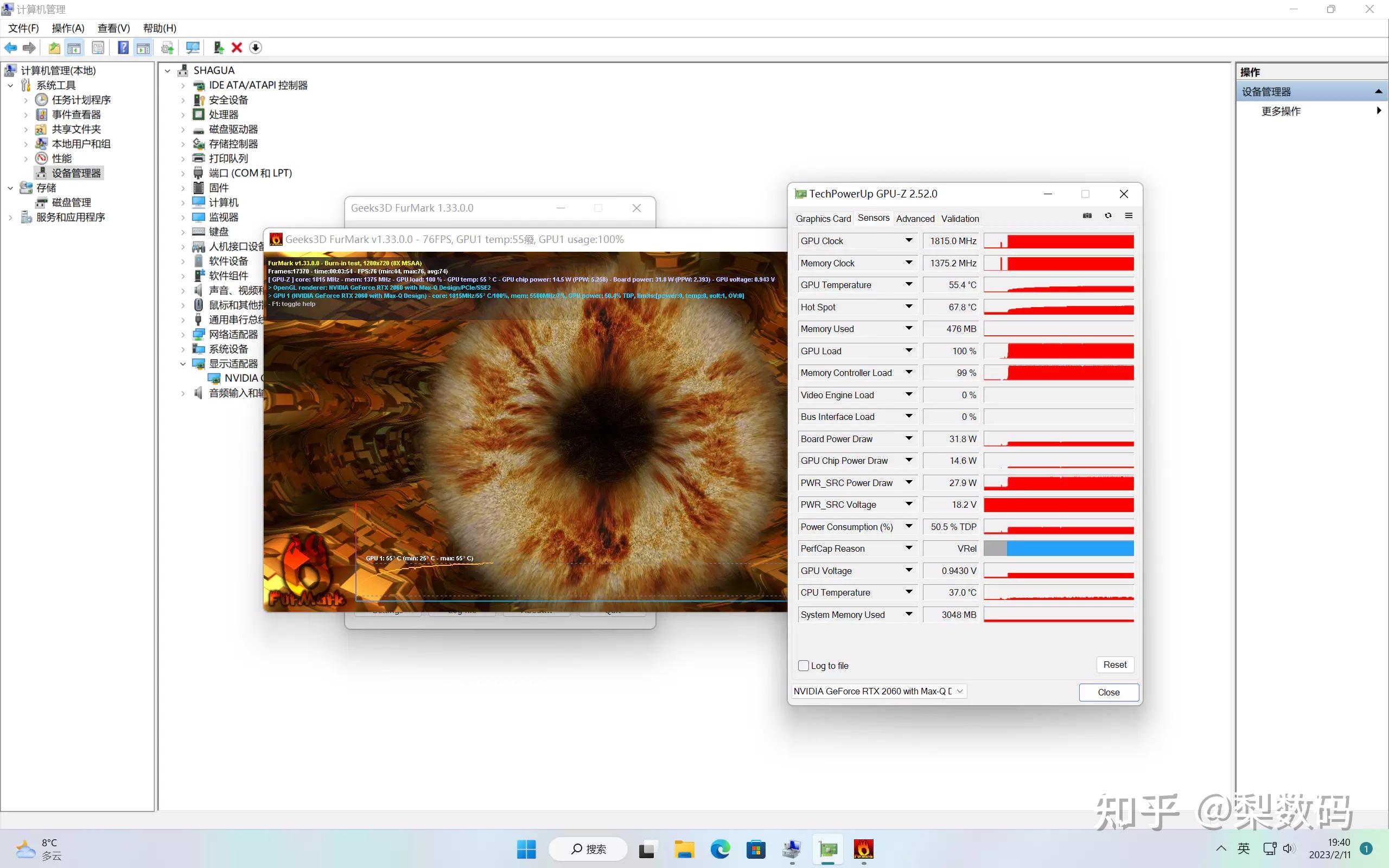This screenshot has height=868, width=1389.
Task: Open weather widget showing 8°C
Action: coord(38,849)
